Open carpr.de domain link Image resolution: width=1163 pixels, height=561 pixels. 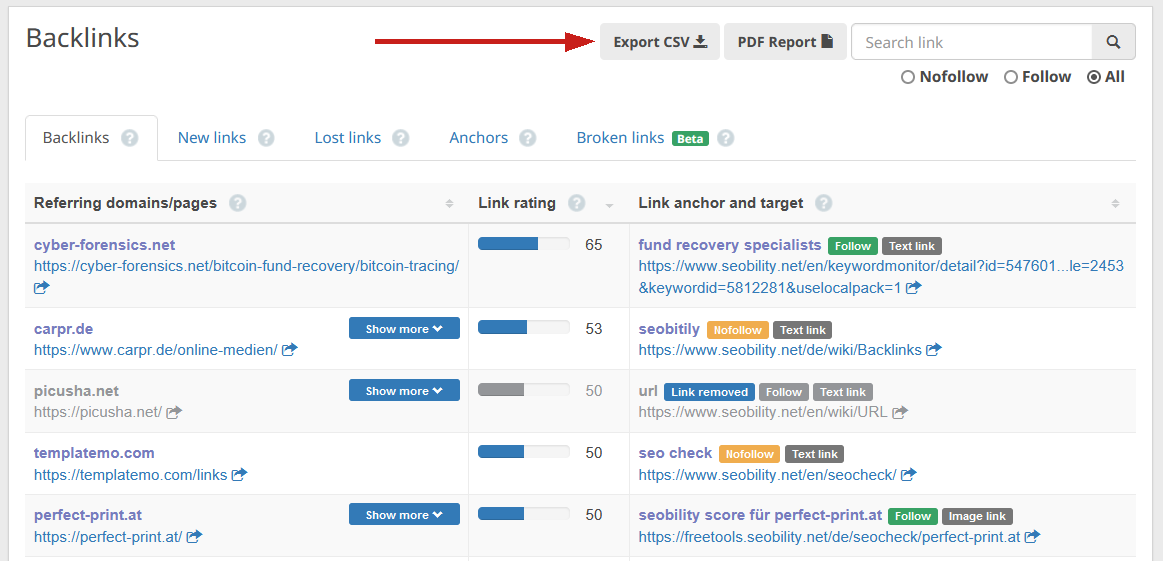pyautogui.click(x=64, y=329)
